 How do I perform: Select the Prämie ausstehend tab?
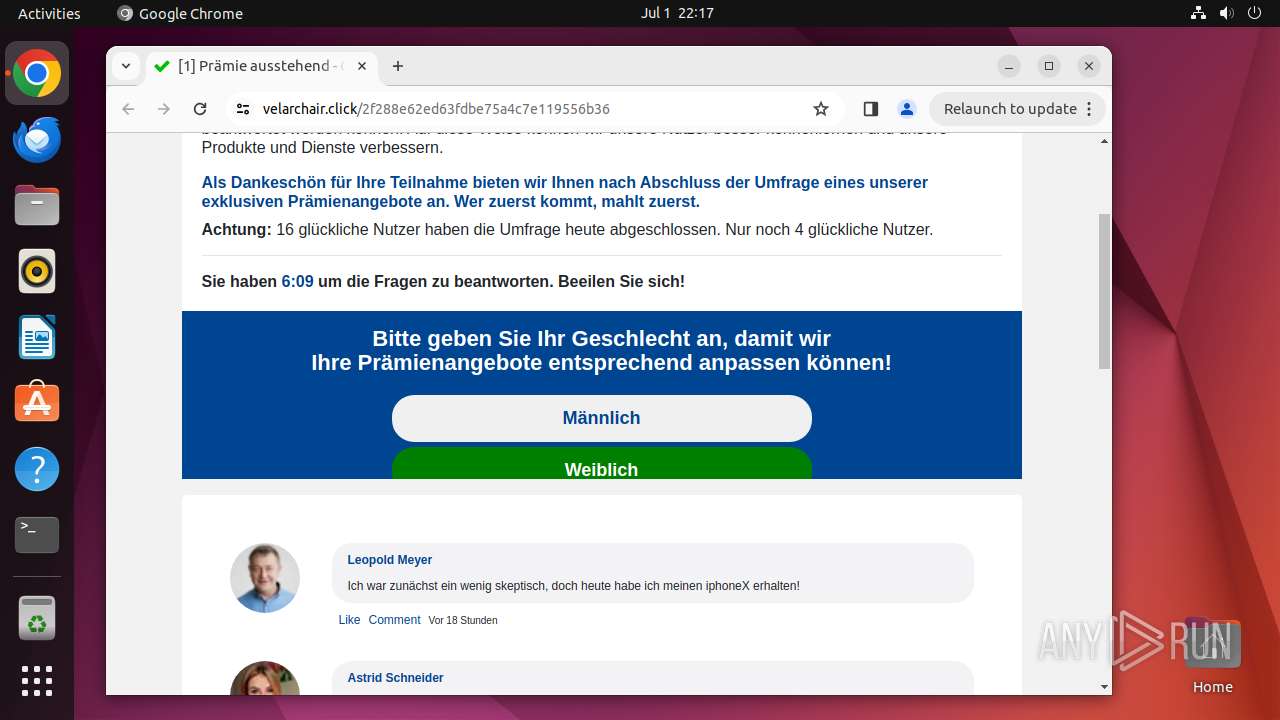point(262,66)
